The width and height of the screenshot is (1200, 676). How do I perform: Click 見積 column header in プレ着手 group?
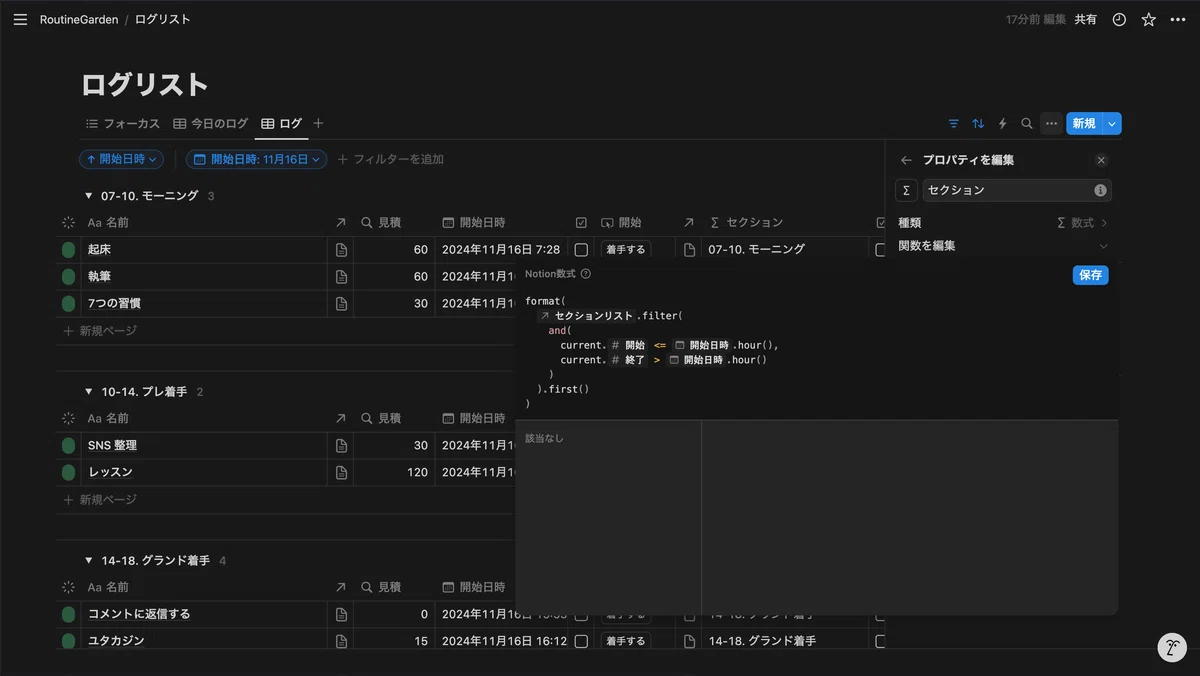coord(381,419)
